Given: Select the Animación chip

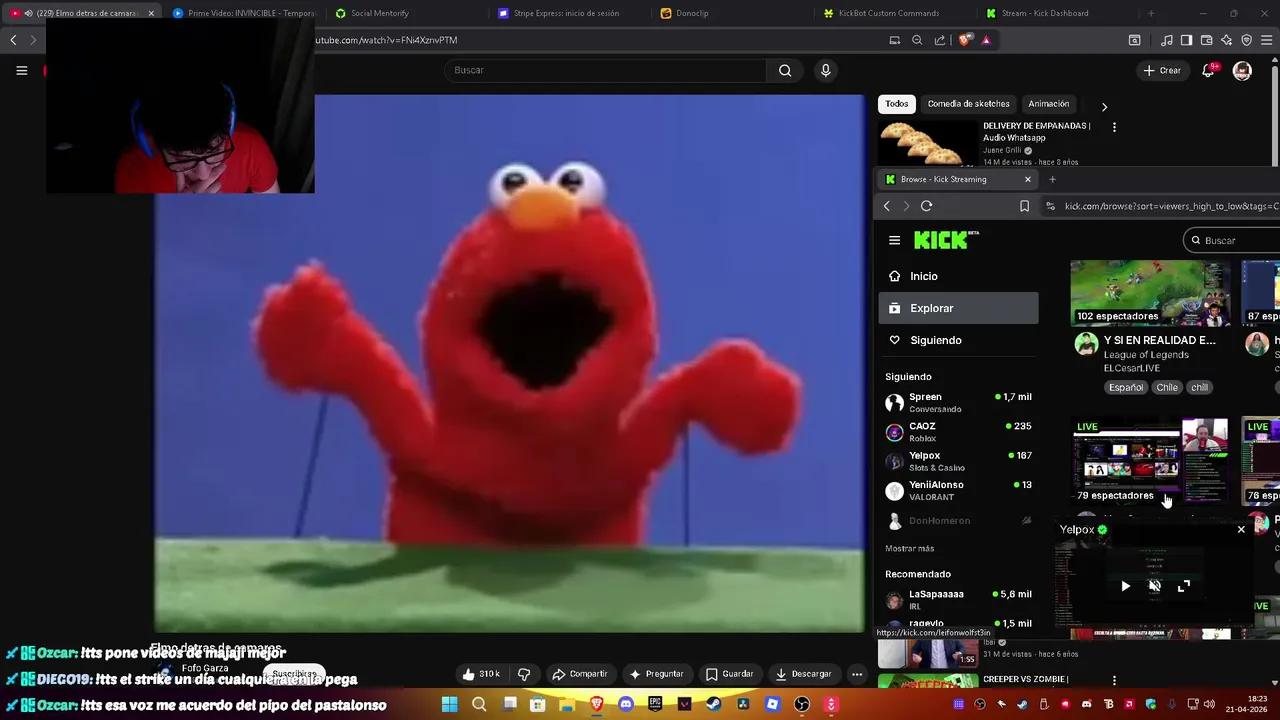Looking at the screenshot, I should [1048, 104].
